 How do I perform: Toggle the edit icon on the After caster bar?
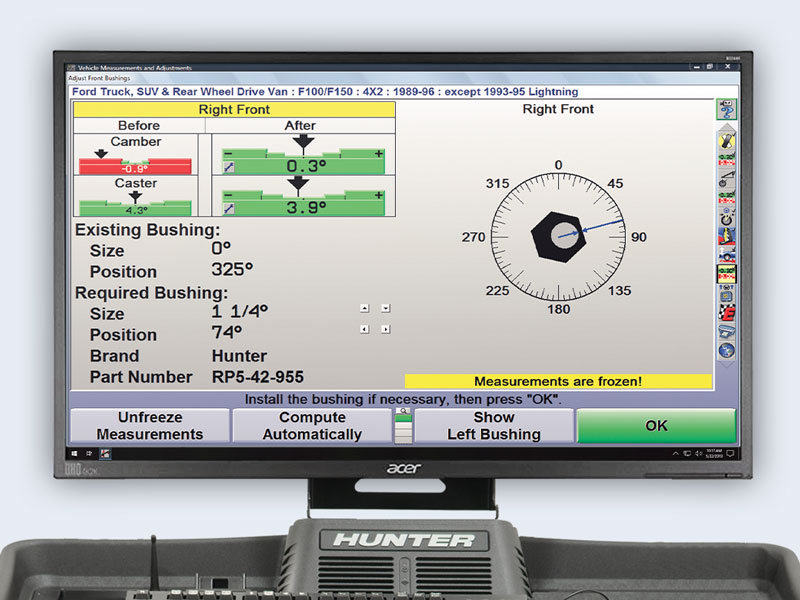[230, 206]
